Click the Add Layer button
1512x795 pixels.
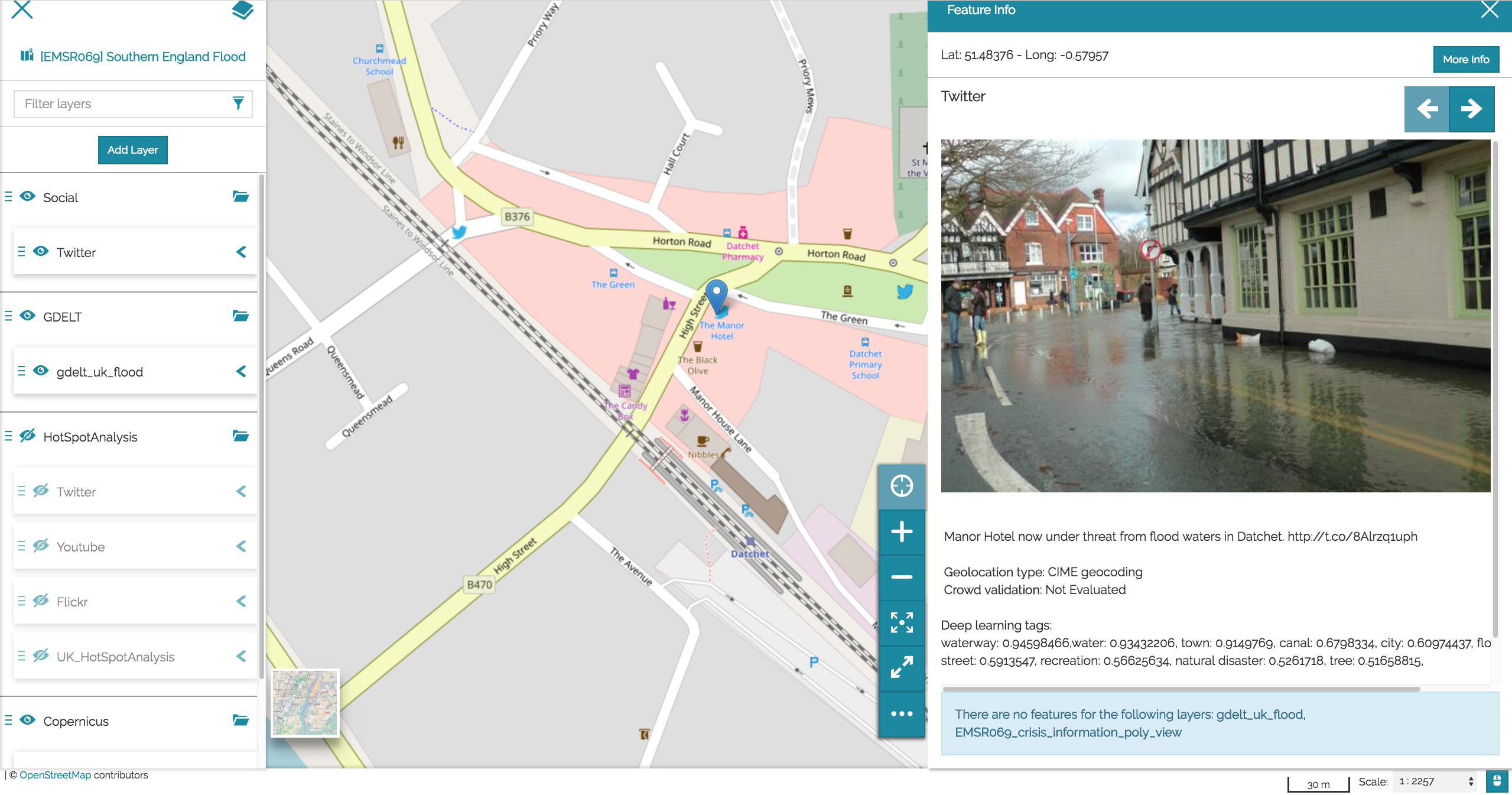click(133, 150)
